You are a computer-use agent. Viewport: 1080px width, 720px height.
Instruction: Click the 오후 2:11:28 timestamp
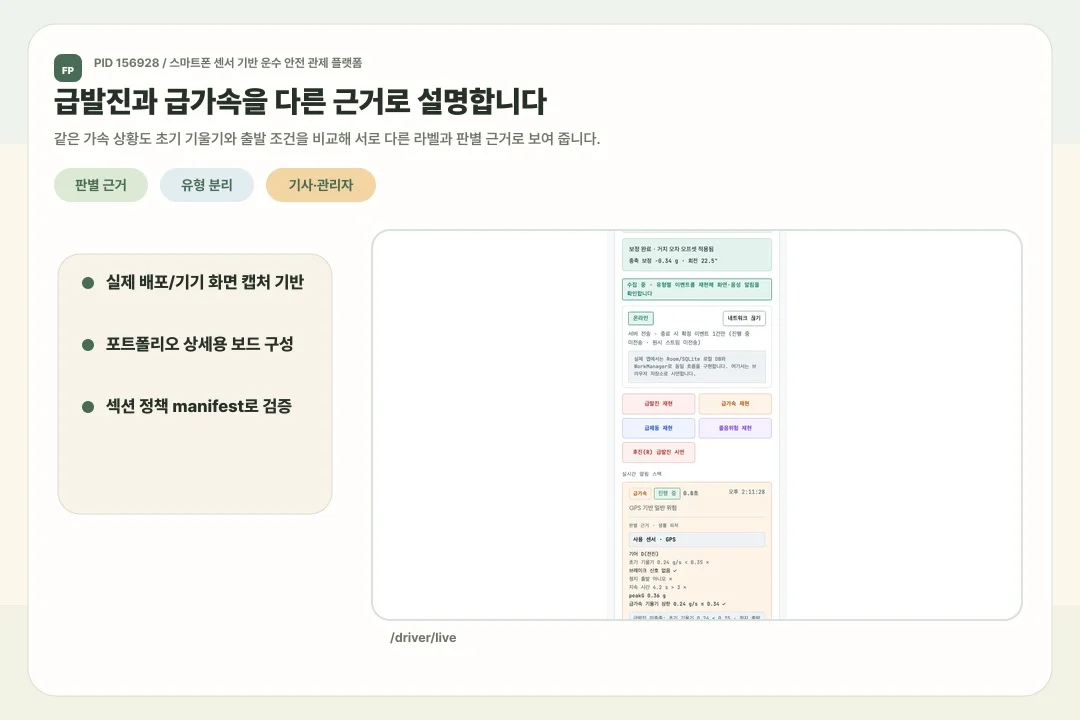747,492
